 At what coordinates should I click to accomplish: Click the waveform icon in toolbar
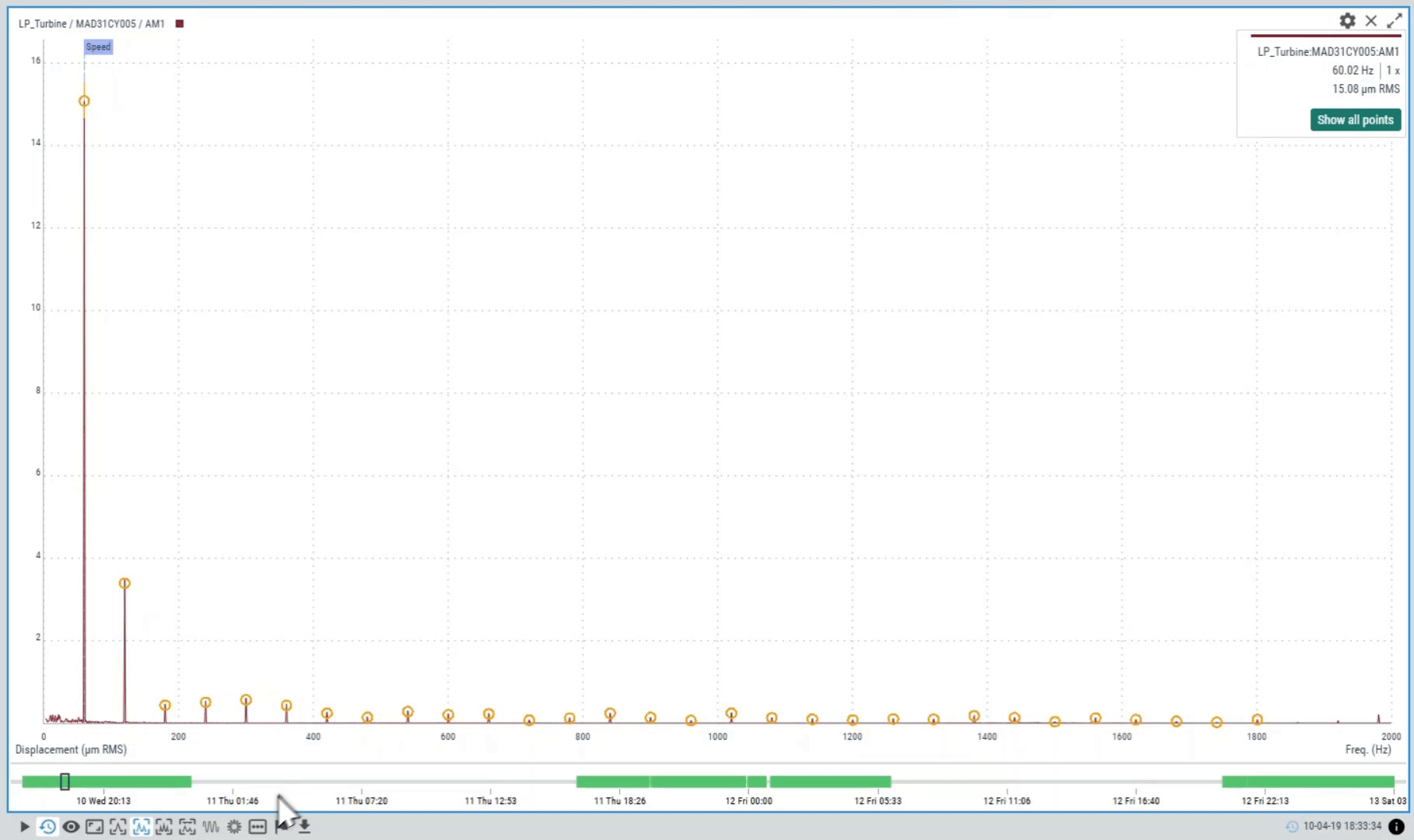211,827
